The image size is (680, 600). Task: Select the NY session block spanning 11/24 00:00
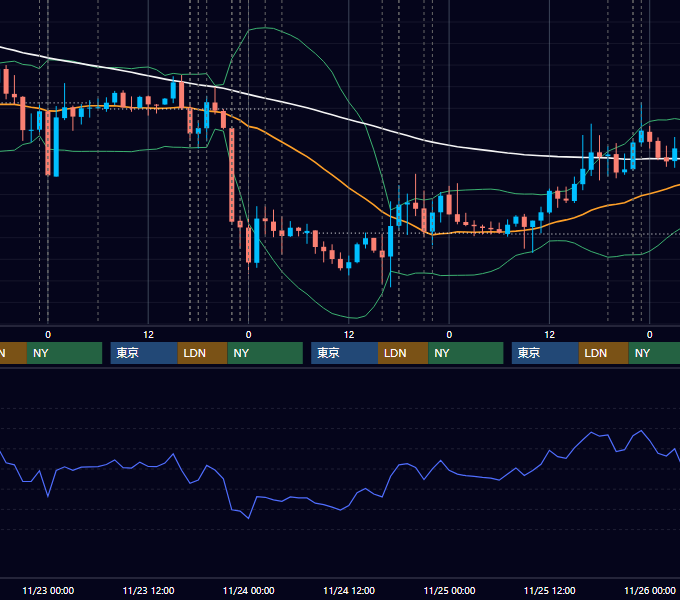pyautogui.click(x=265, y=353)
